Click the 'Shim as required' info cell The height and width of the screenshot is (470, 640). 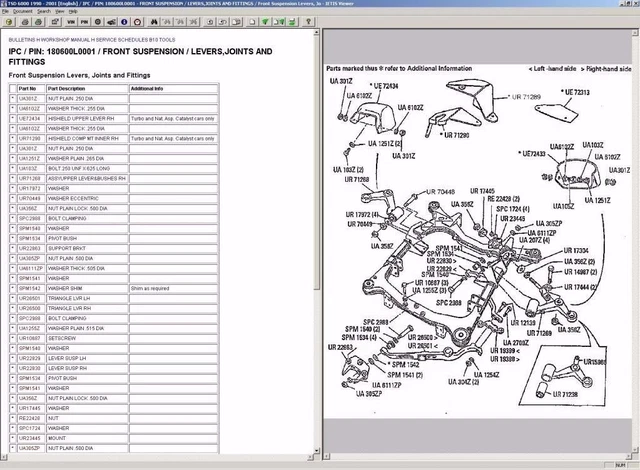(174, 288)
